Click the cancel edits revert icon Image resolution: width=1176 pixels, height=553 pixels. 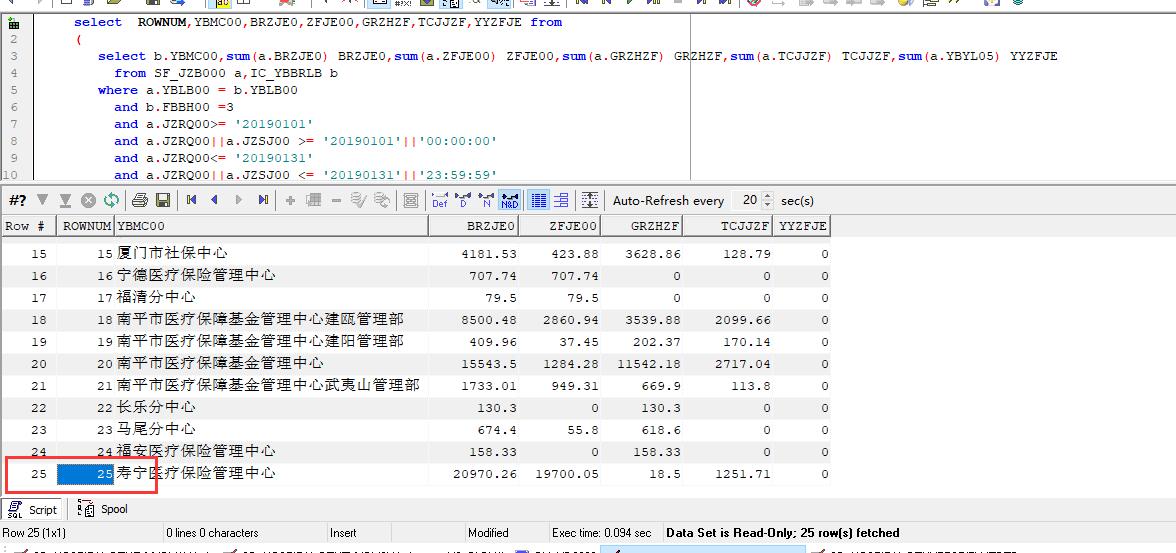tap(382, 200)
